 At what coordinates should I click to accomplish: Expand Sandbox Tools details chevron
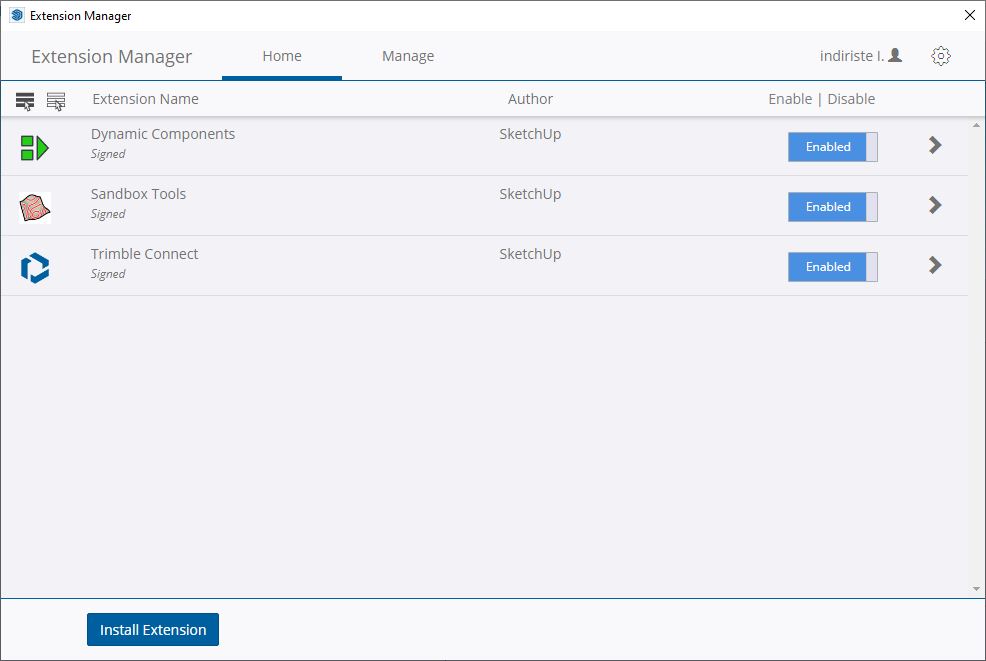point(935,205)
